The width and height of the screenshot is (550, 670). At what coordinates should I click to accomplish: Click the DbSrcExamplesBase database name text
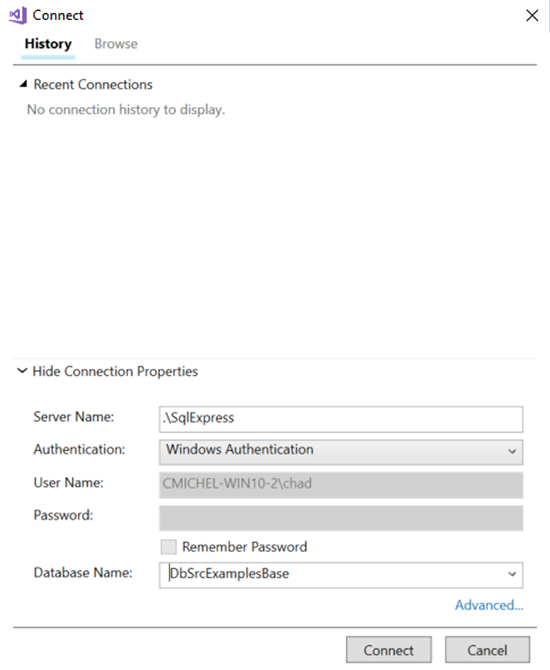click(x=229, y=573)
